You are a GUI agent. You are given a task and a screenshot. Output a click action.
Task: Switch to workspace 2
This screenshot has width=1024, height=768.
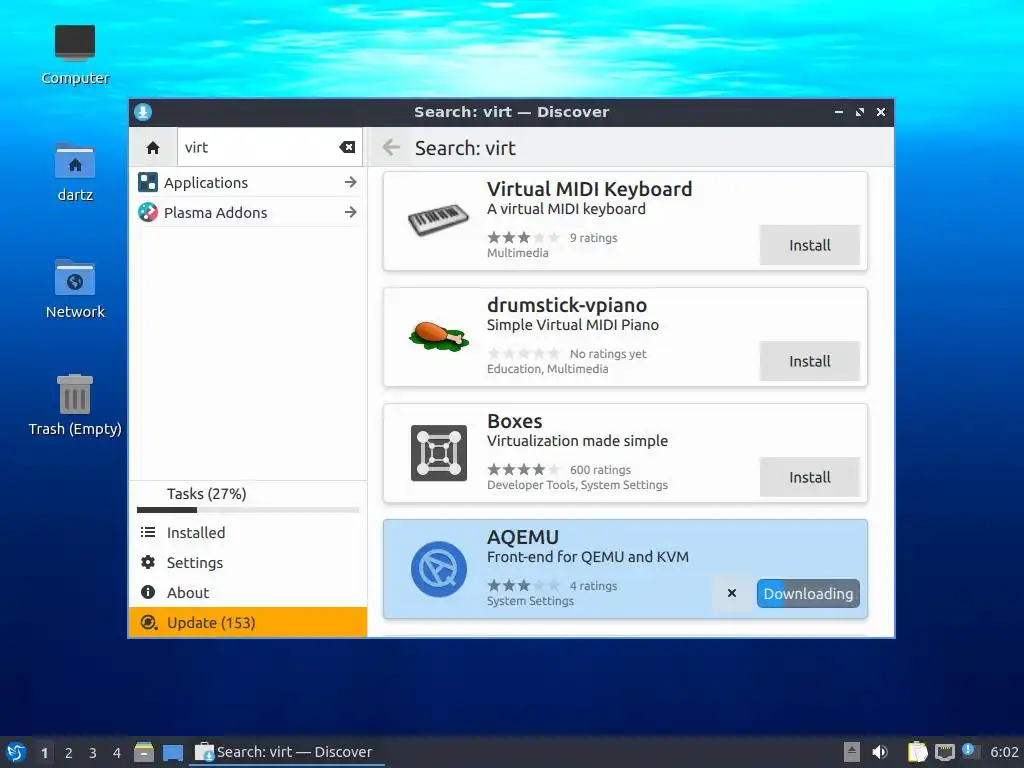point(69,753)
